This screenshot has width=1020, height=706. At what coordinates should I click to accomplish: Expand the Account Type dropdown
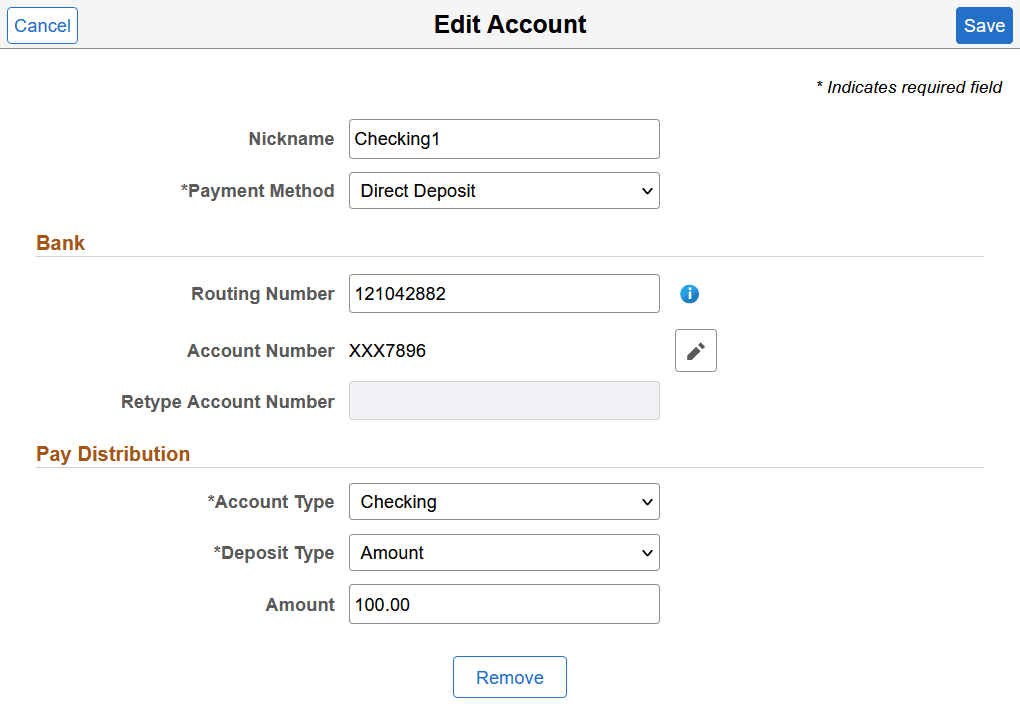pos(504,502)
